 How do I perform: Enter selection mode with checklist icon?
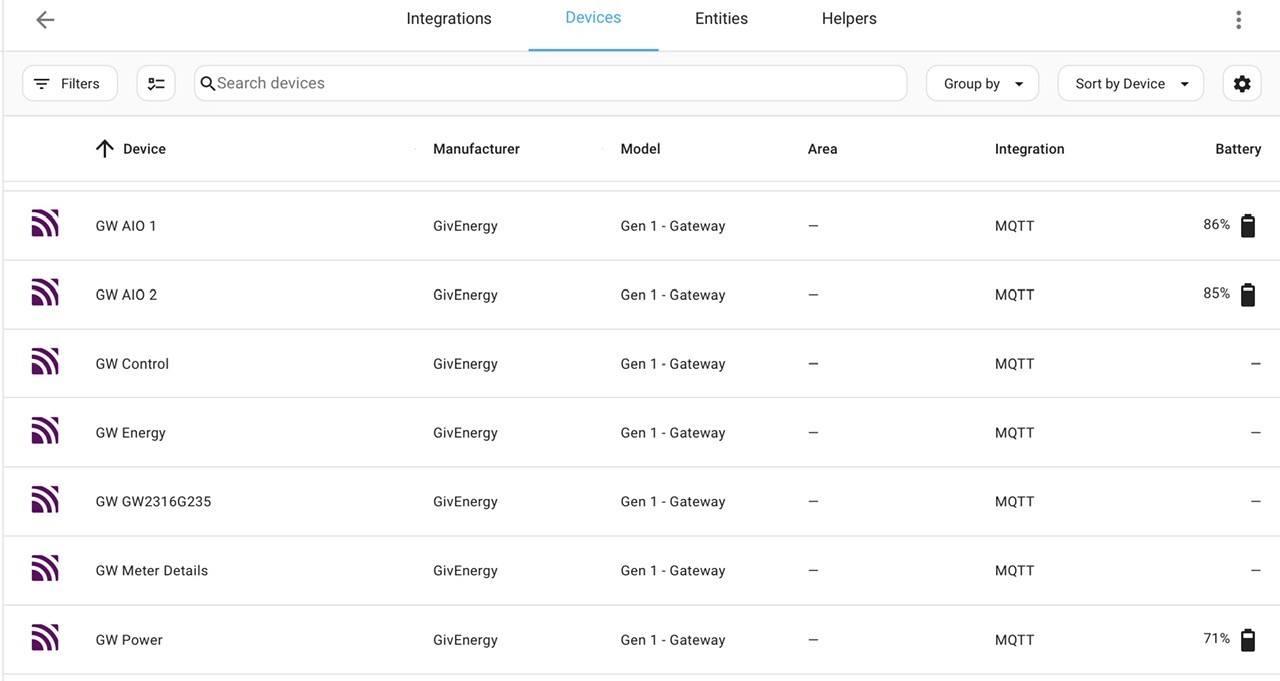click(x=156, y=84)
